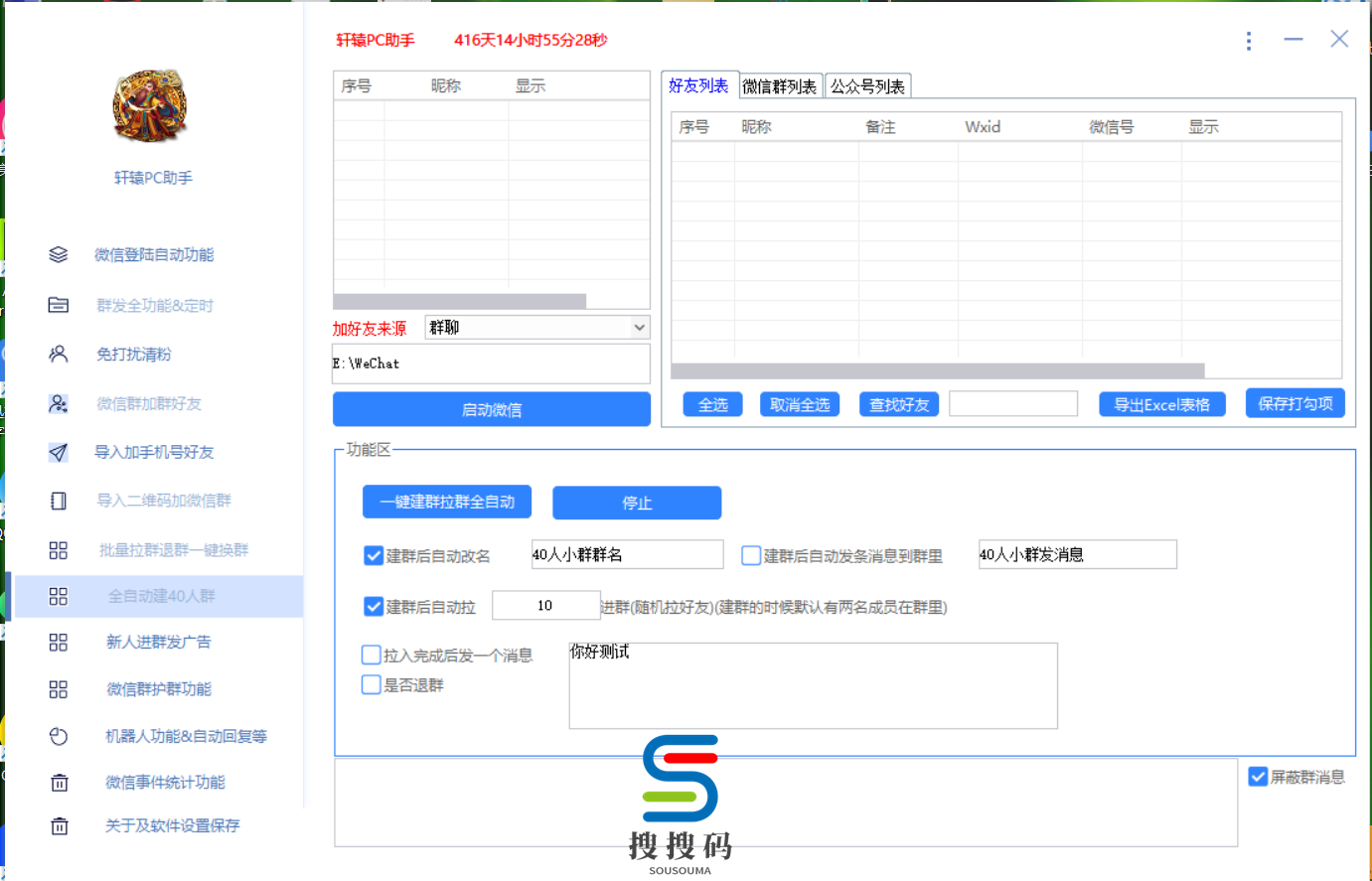Minimize the 轩辕PC助手 window
Screen dimensions: 1372x881
1294,40
